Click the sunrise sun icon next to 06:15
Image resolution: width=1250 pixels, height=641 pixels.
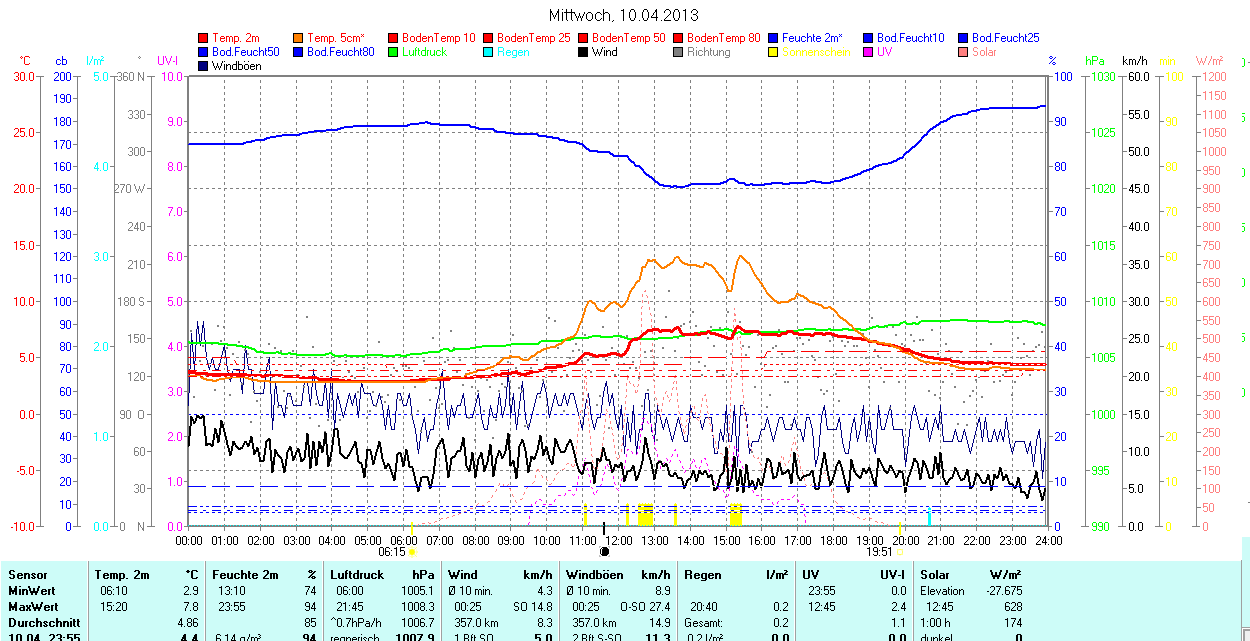(x=413, y=551)
